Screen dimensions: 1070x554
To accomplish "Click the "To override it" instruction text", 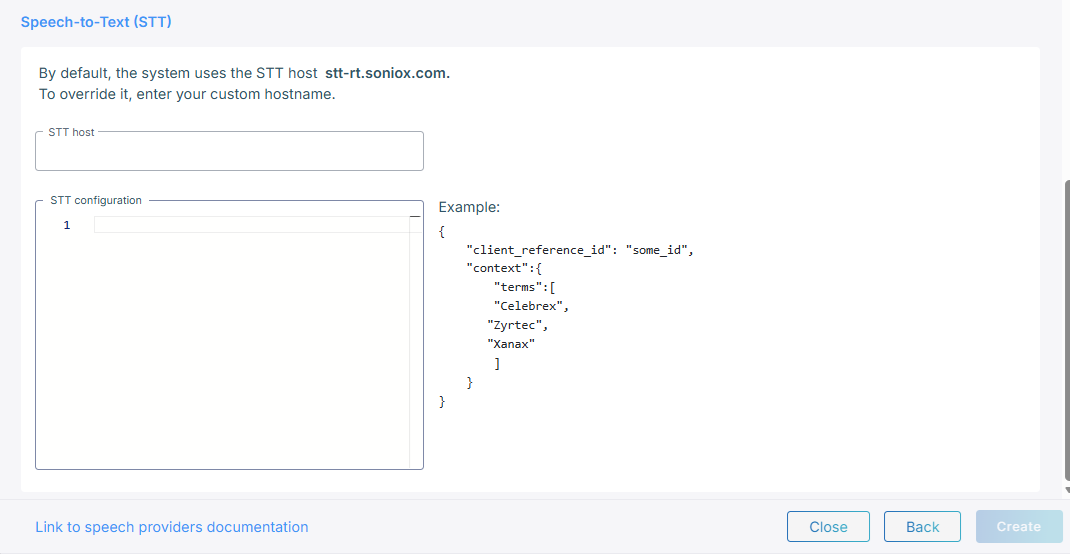I will pos(187,94).
